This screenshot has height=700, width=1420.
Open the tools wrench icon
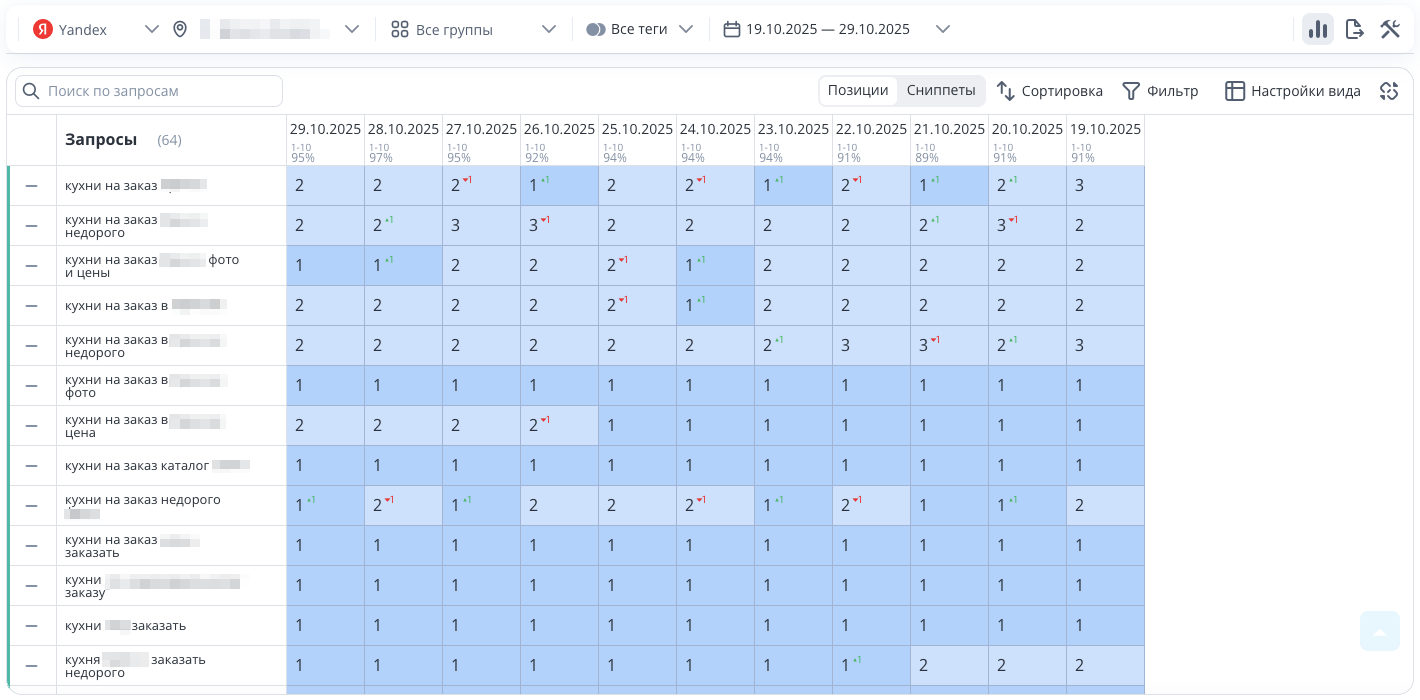click(1390, 29)
